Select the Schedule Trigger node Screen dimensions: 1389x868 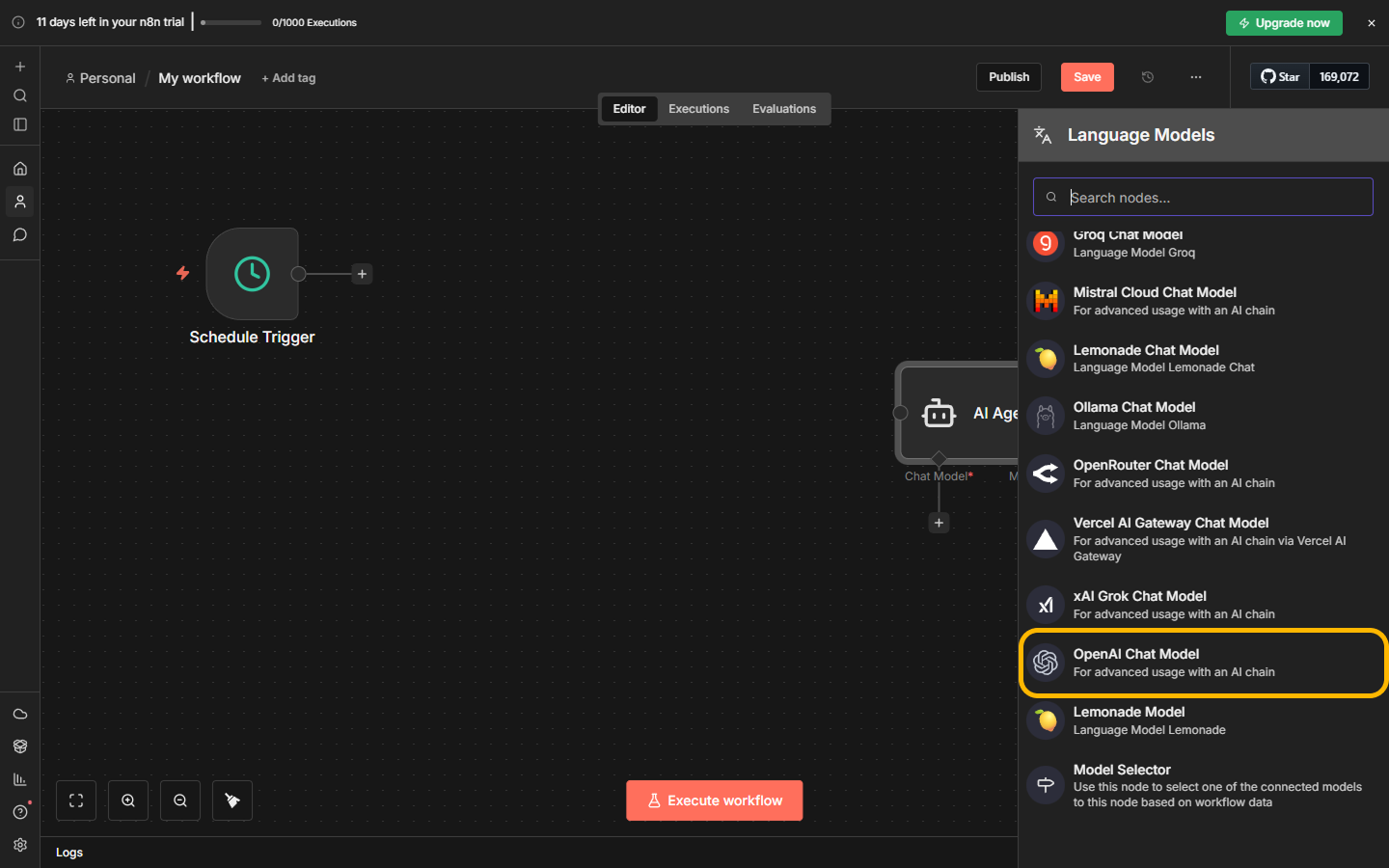[253, 275]
